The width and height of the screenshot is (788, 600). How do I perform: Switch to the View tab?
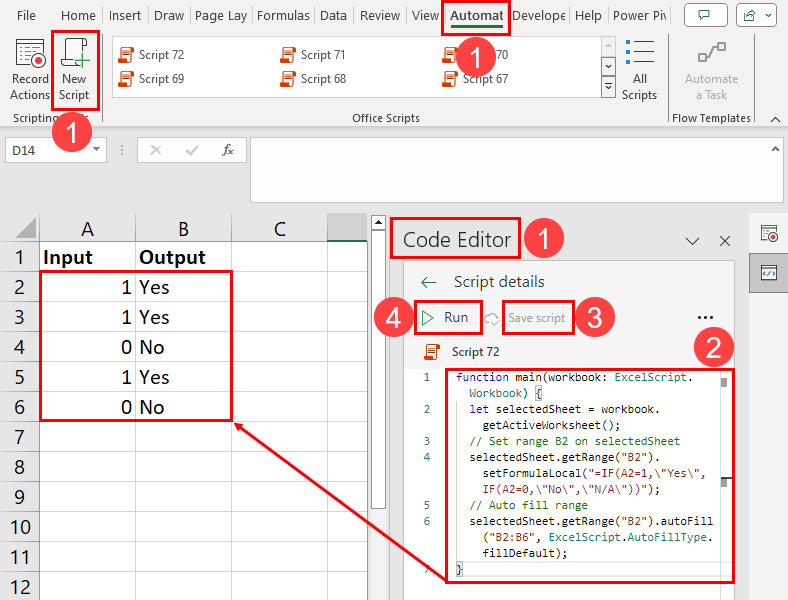click(425, 16)
